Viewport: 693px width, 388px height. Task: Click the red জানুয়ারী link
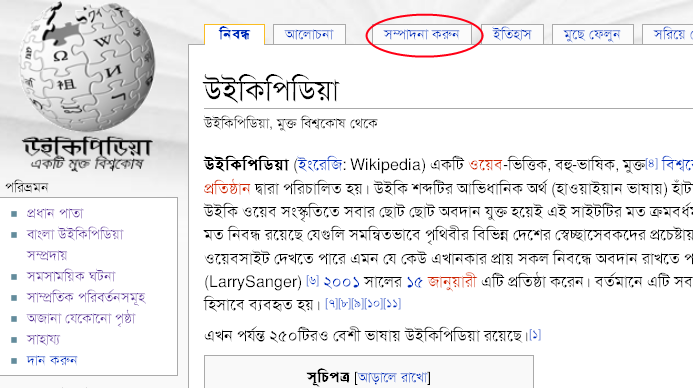[x=452, y=281]
